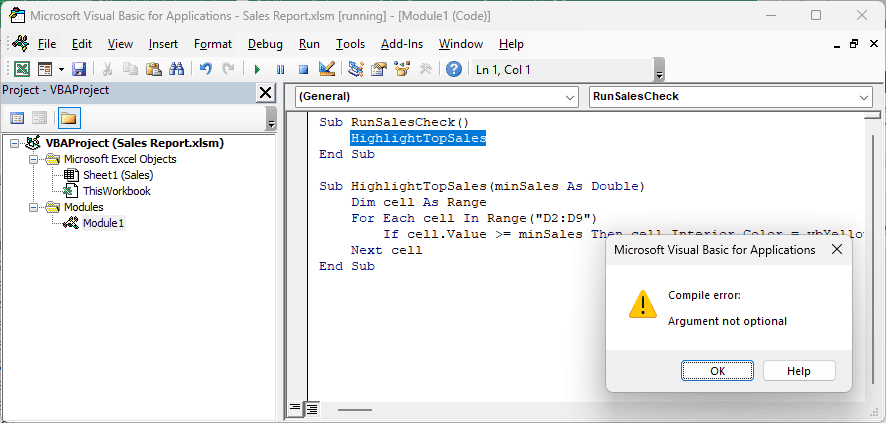Click the View Microsoft Excel toolbar icon
886x423 pixels.
[x=21, y=69]
